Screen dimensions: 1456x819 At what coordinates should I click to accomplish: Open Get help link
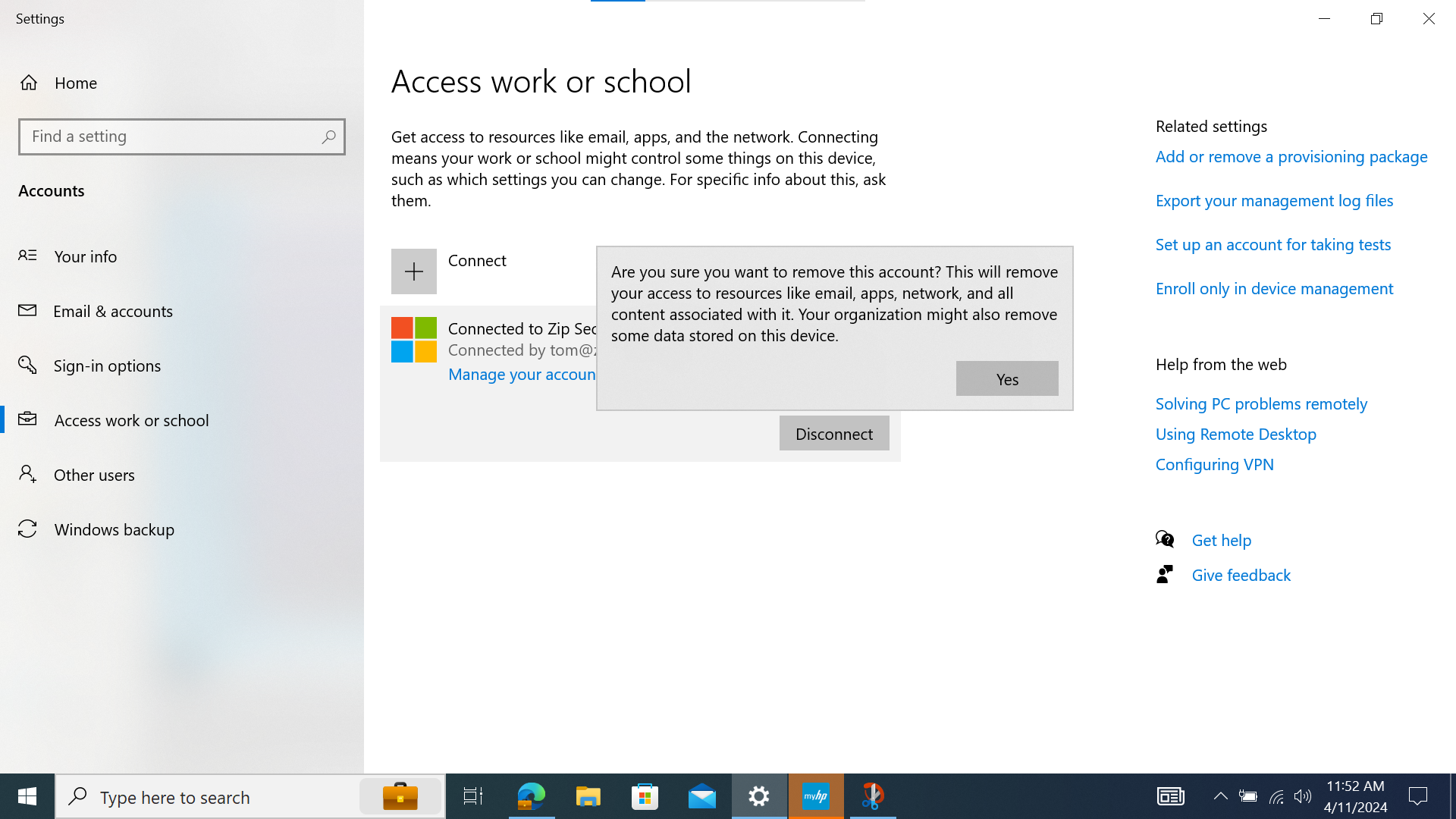tap(1221, 541)
